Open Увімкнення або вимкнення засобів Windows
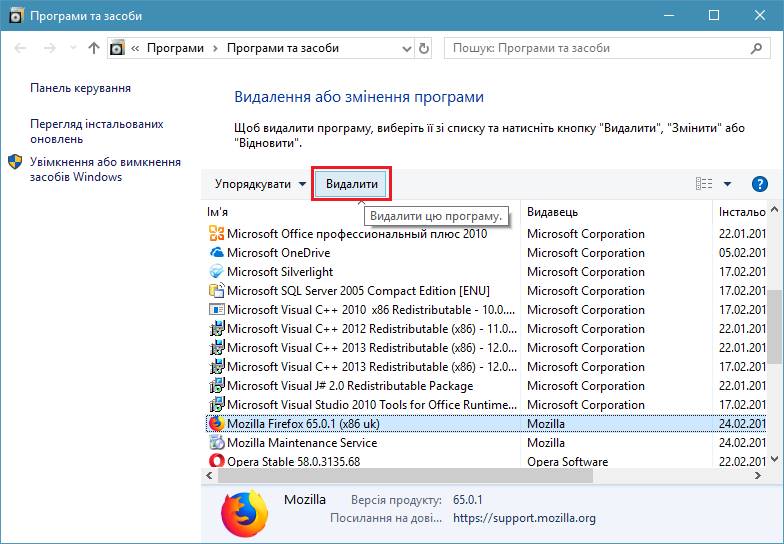 coord(105,169)
